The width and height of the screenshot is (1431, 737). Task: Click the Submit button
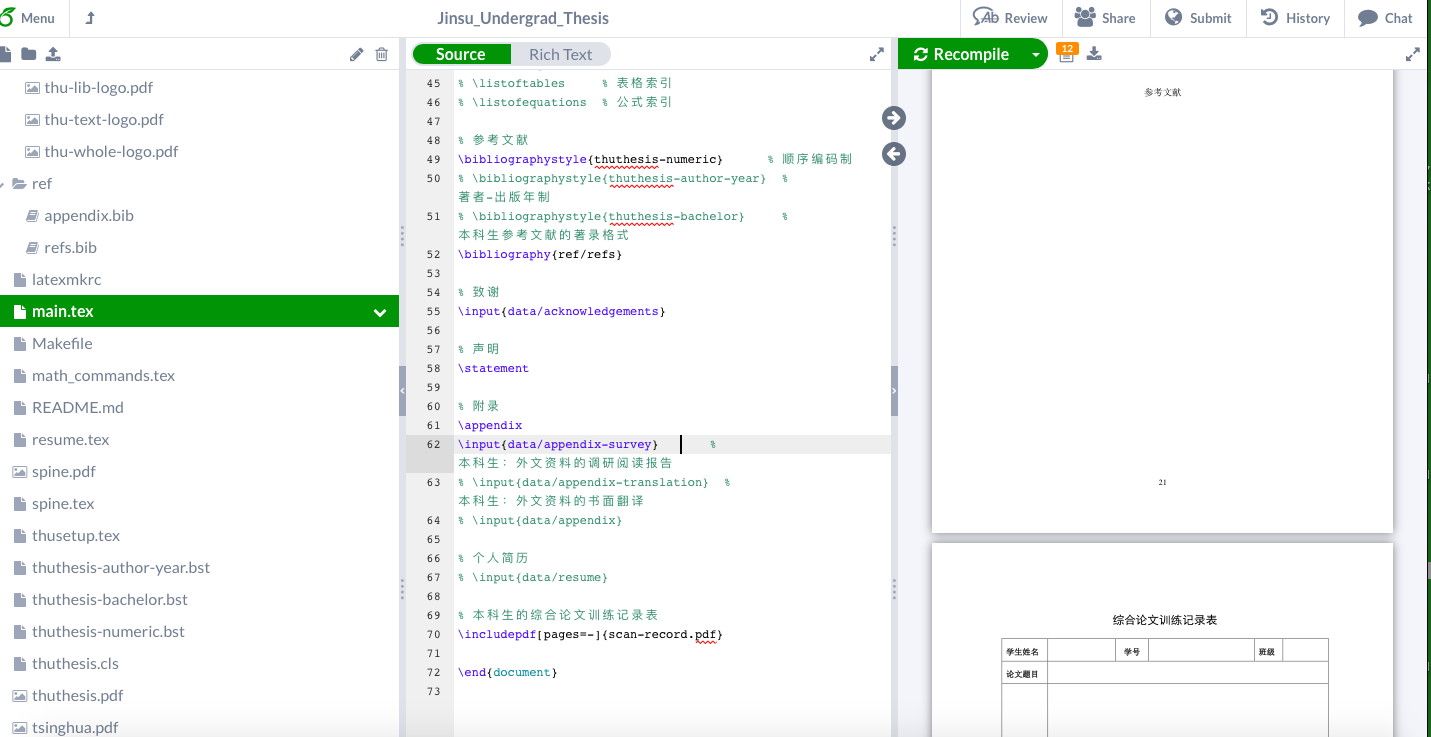point(1198,18)
